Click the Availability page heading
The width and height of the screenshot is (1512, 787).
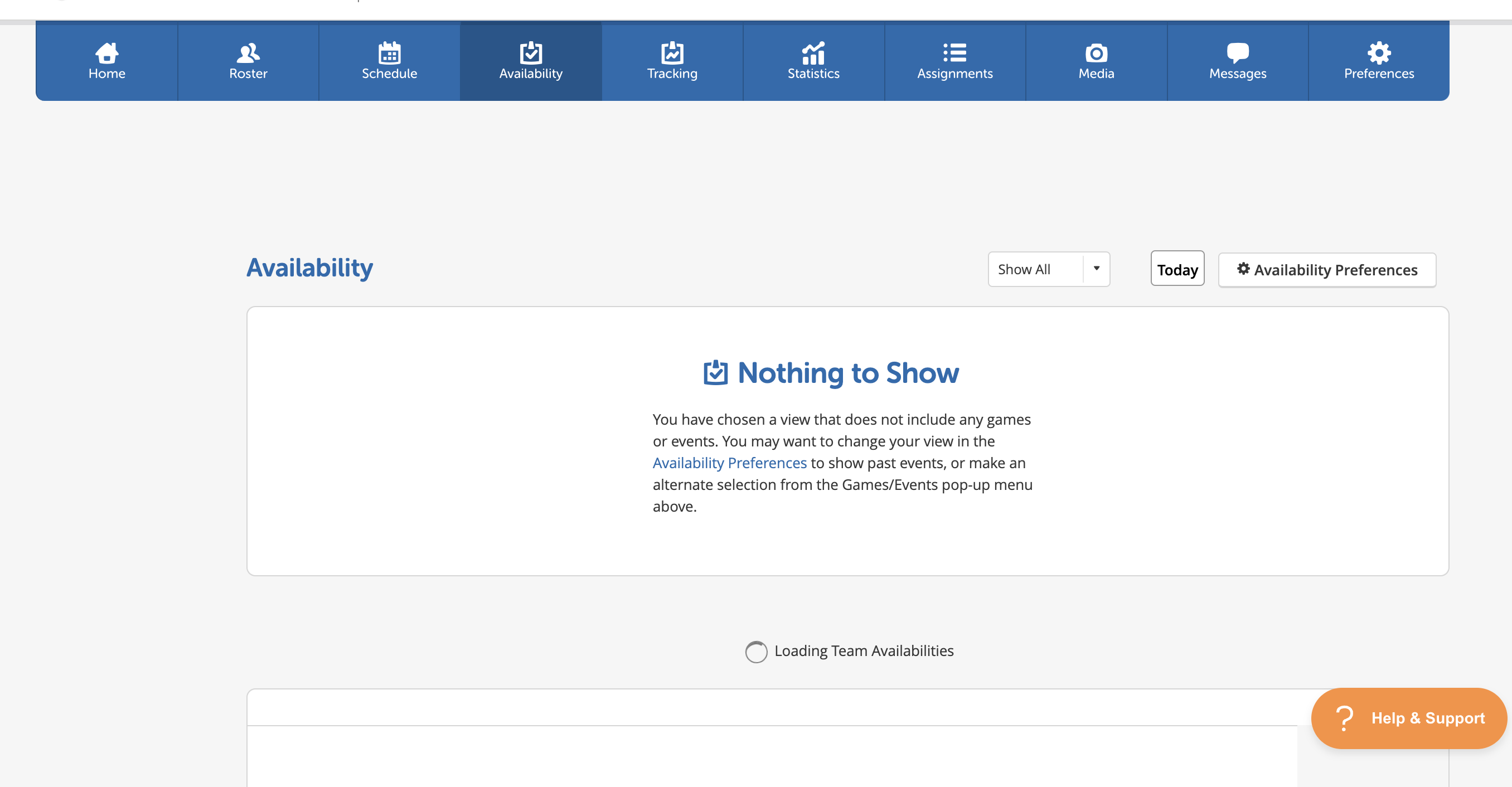tap(309, 268)
